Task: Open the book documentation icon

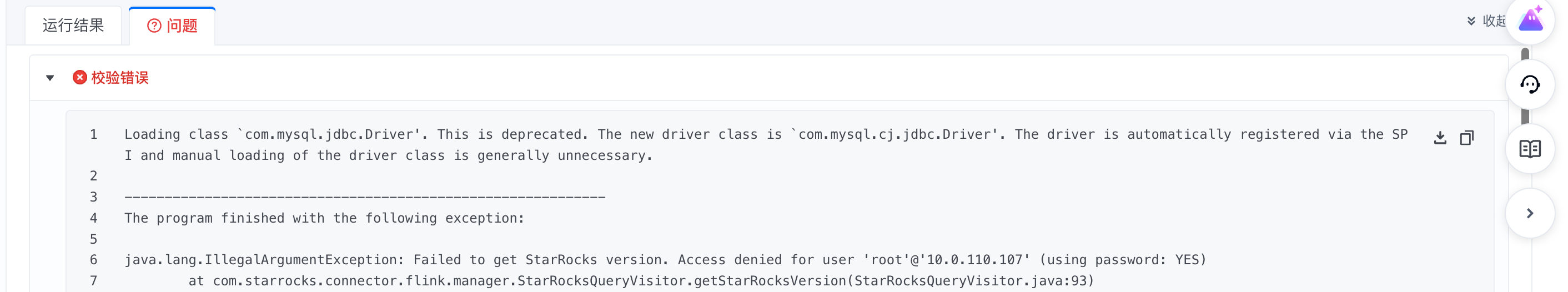Action: pos(1530,149)
